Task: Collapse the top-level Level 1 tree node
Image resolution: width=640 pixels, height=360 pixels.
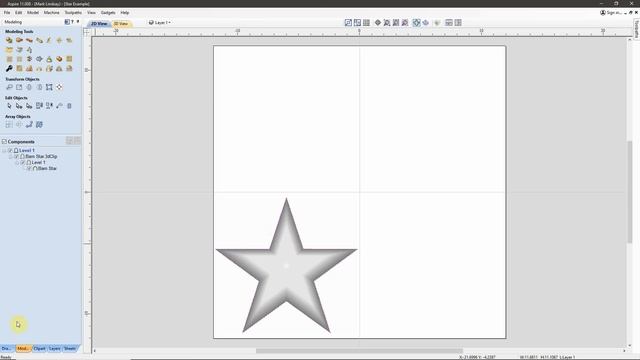Action: tap(4, 151)
